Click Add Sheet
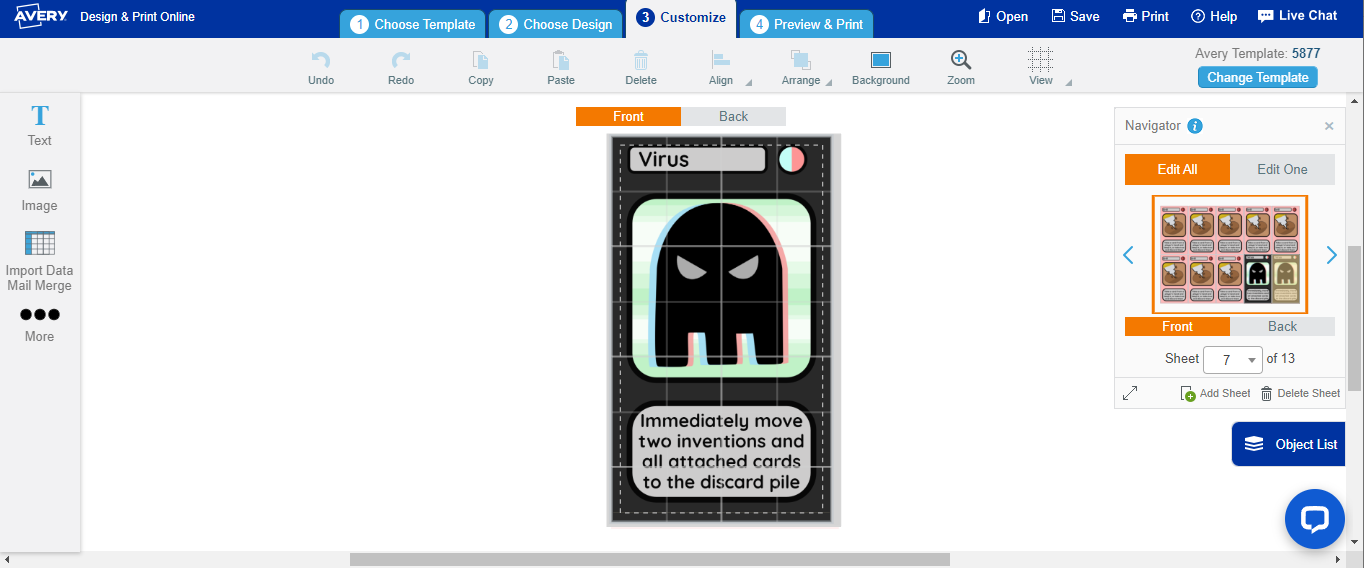The height and width of the screenshot is (568, 1364). 1215,394
